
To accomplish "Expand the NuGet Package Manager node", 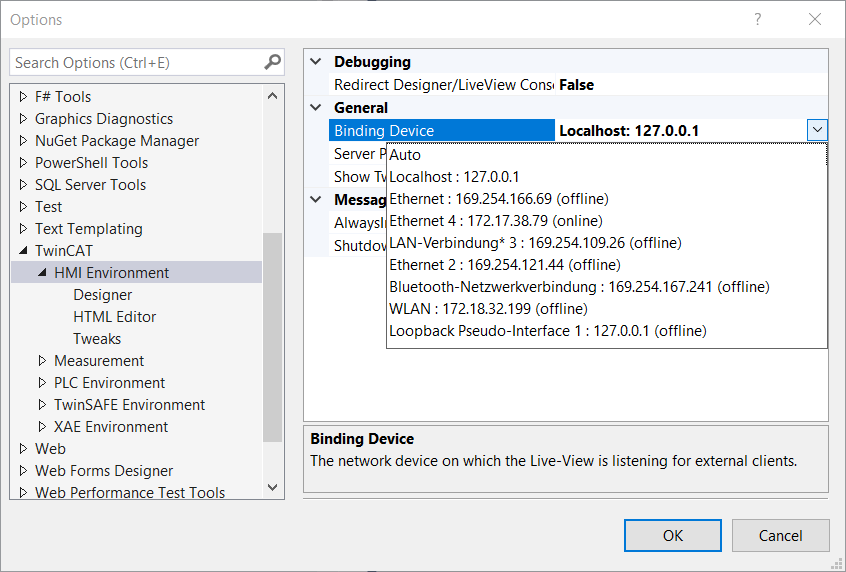I will point(23,140).
